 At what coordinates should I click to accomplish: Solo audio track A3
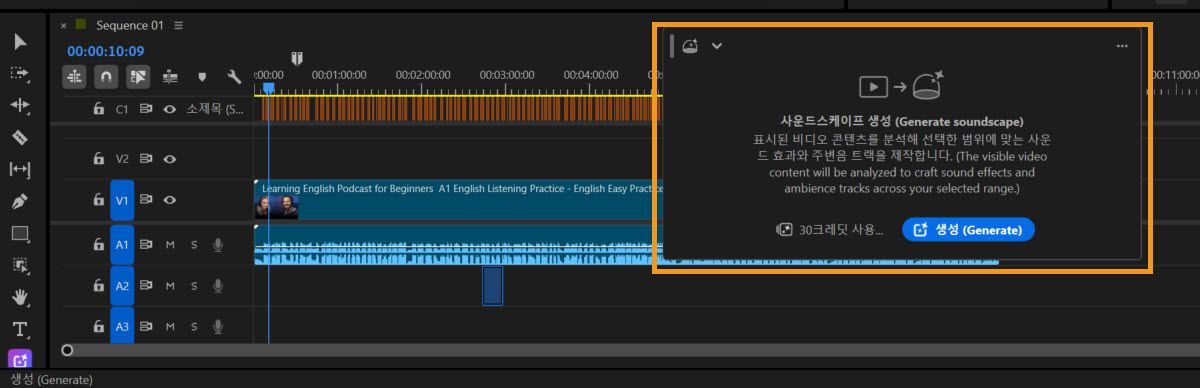click(x=194, y=326)
